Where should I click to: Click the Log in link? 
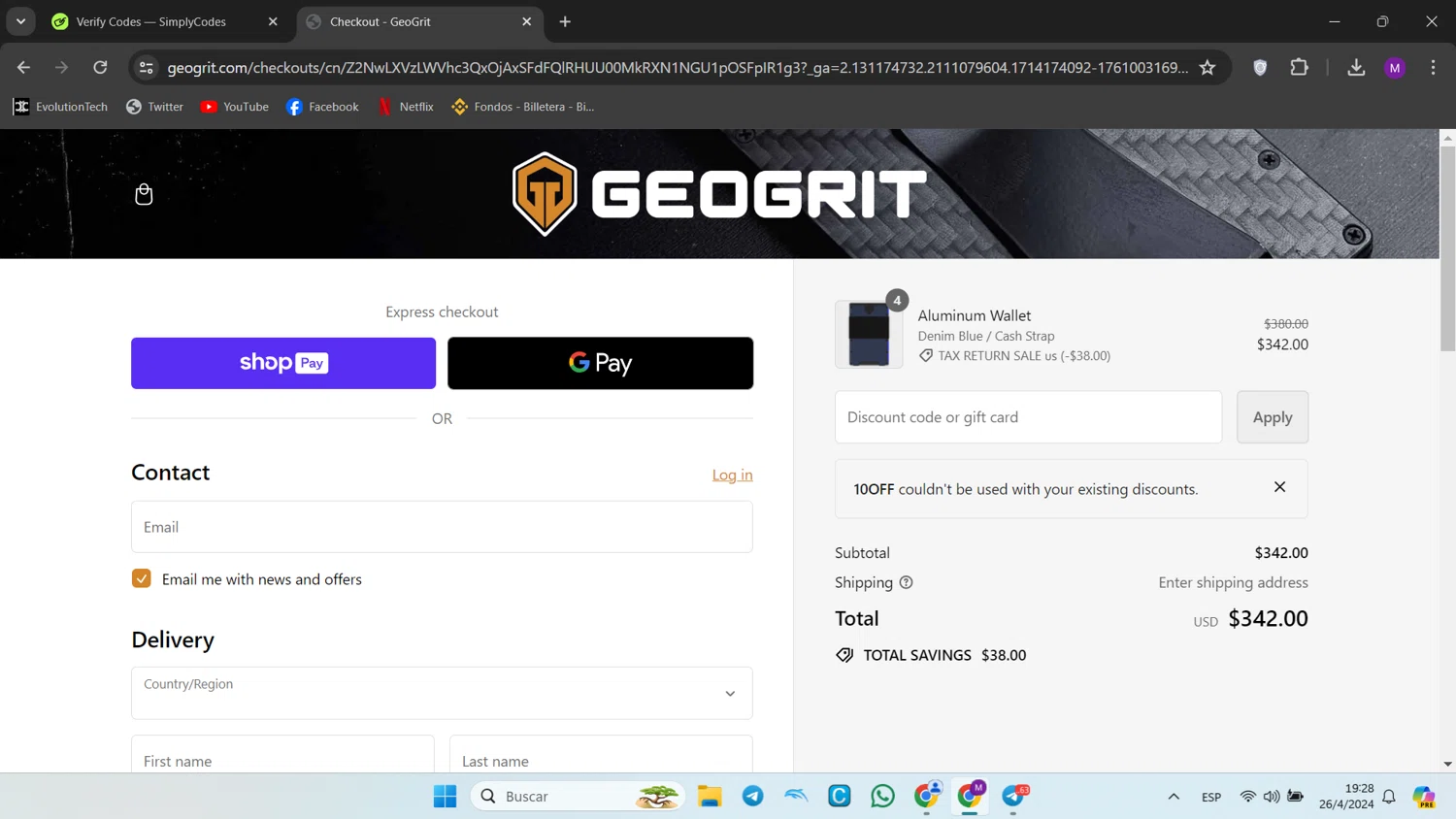(732, 475)
